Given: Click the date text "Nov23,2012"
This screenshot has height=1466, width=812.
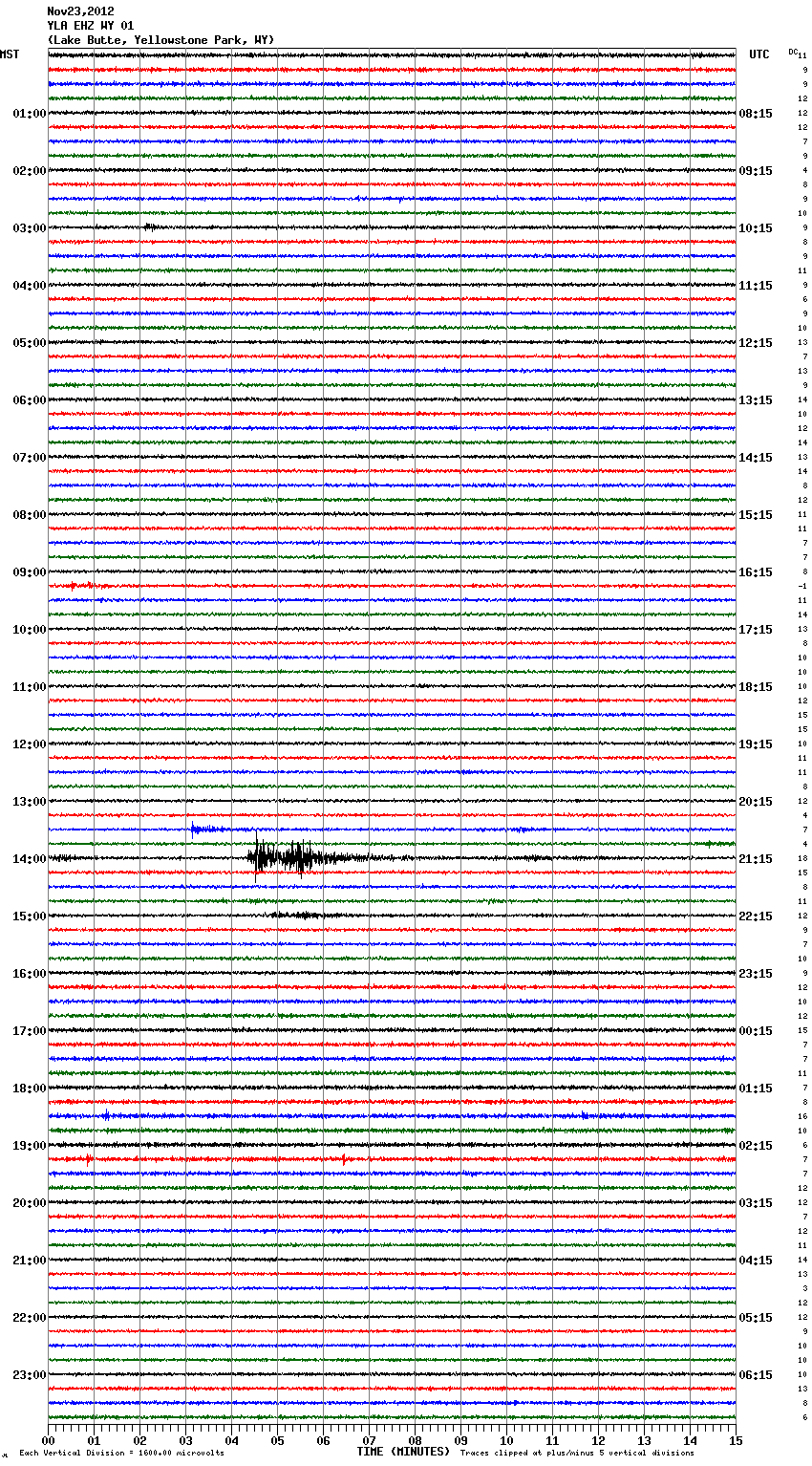Looking at the screenshot, I should [80, 11].
